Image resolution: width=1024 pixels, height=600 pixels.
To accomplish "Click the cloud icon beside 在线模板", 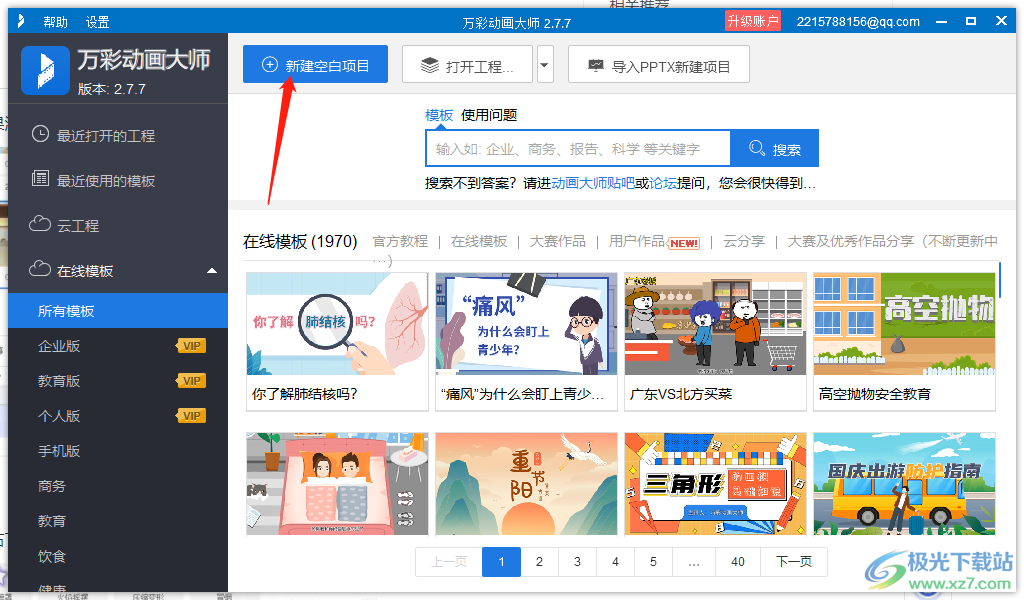I will coord(40,268).
